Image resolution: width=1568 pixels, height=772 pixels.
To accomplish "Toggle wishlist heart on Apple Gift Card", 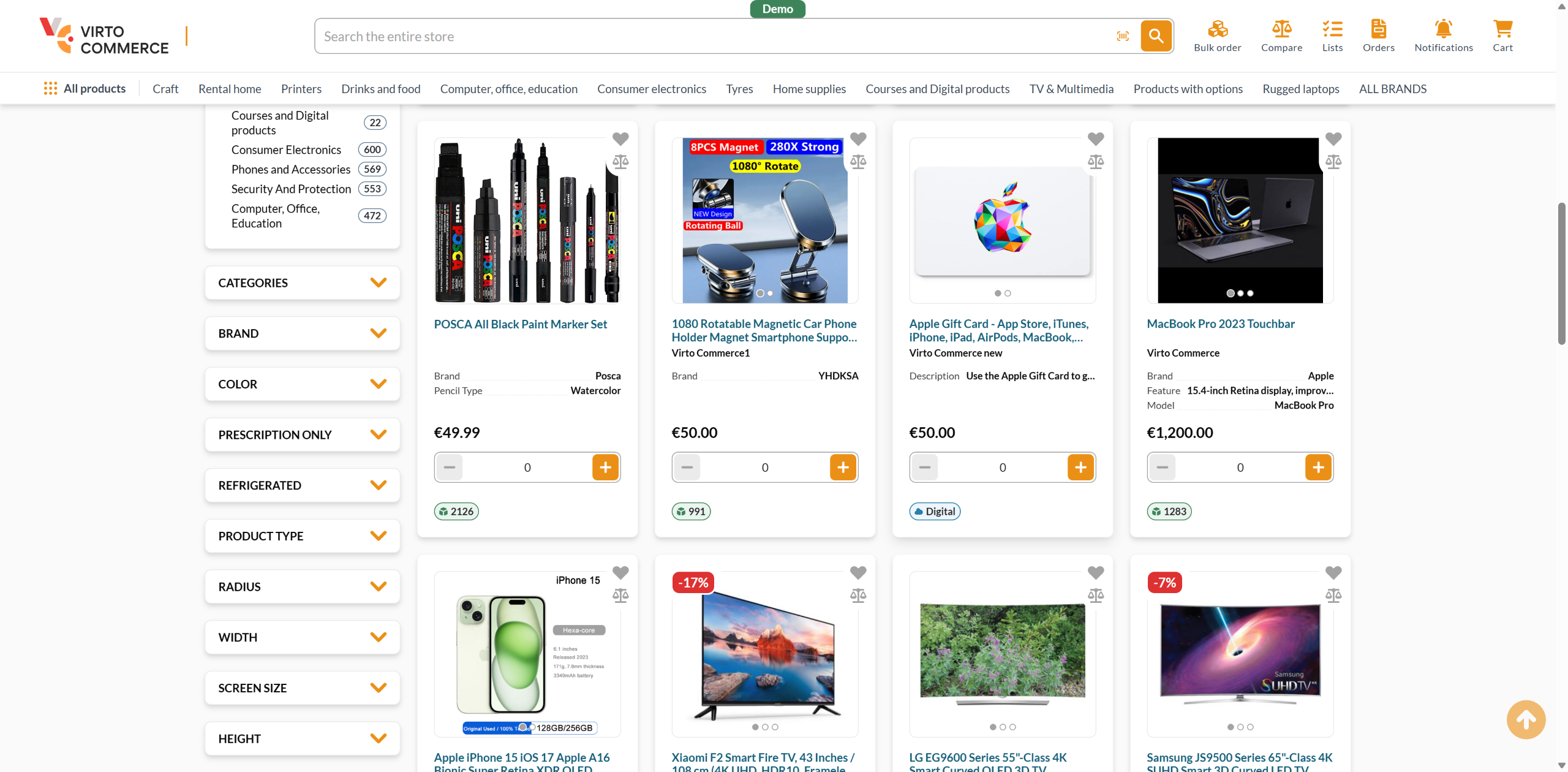I will coord(1095,139).
